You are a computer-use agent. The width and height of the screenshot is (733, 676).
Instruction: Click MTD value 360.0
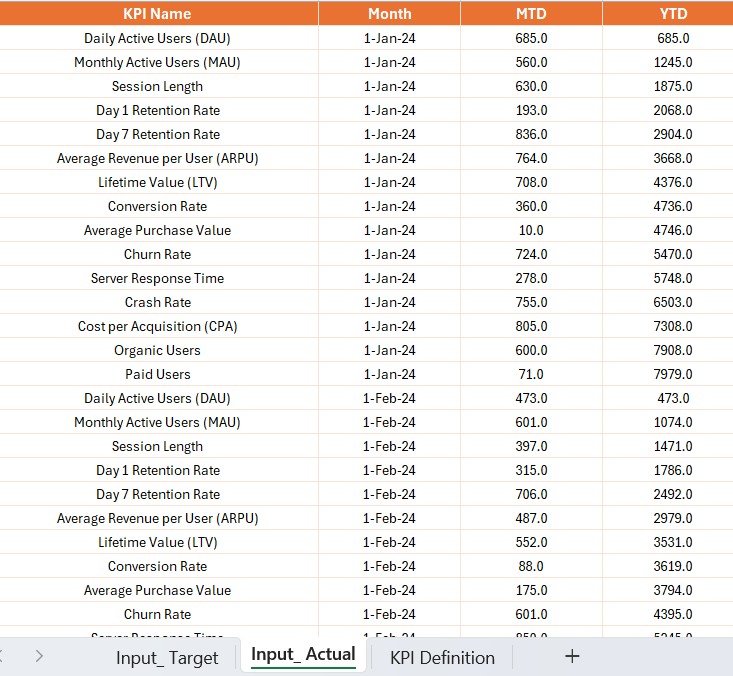531,206
